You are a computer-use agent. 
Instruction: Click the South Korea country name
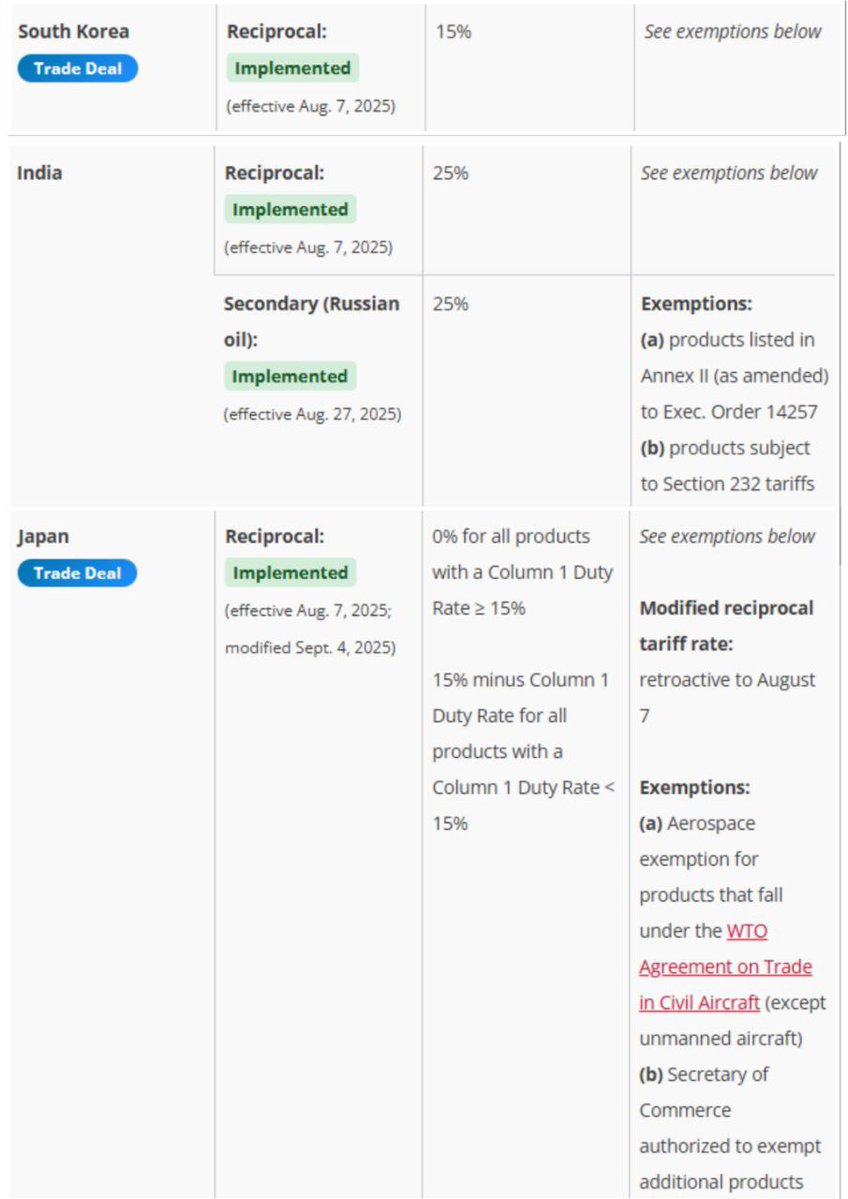[73, 31]
